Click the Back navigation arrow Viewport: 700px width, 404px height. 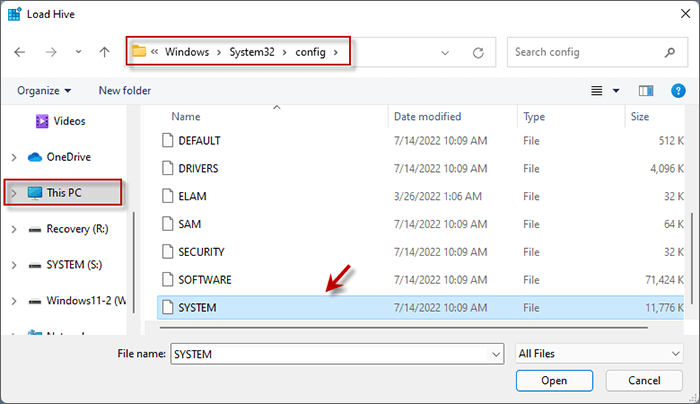click(20, 51)
